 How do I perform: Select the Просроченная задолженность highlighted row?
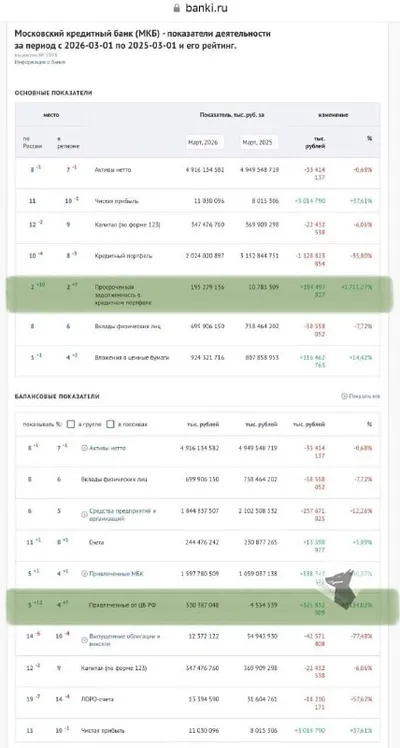(199, 295)
